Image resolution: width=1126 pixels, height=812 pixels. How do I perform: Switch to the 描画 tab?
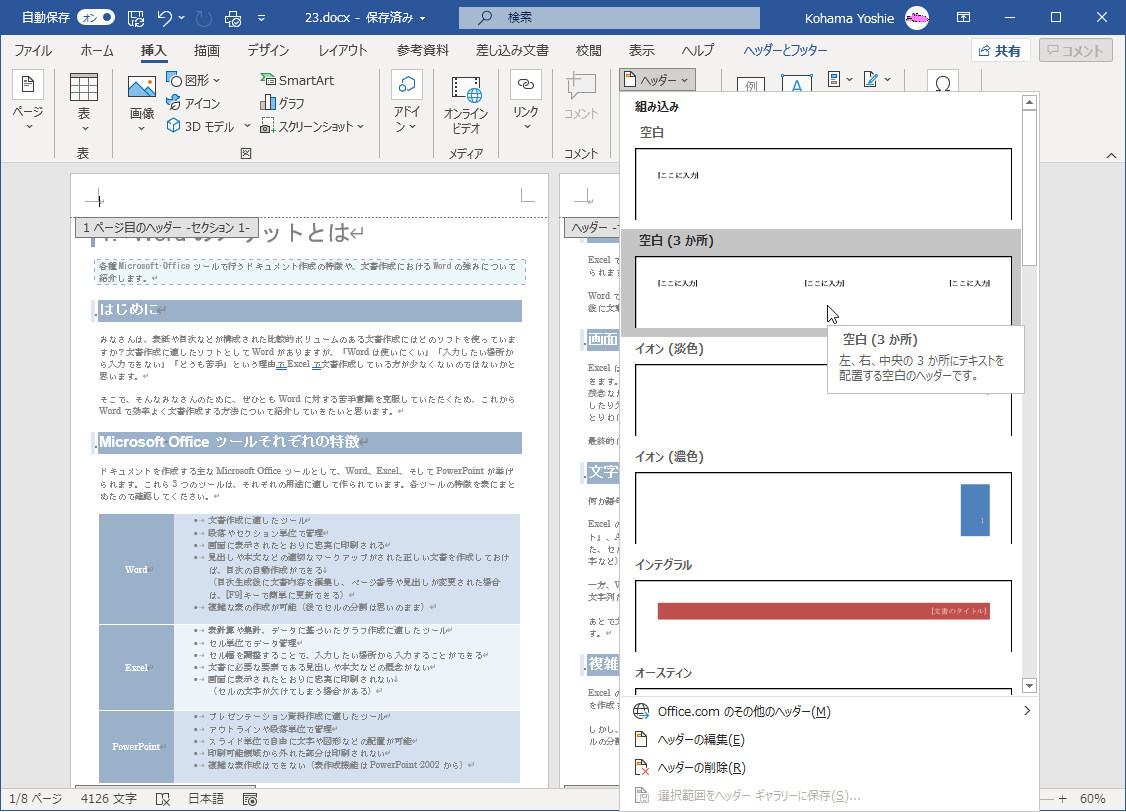click(x=207, y=50)
